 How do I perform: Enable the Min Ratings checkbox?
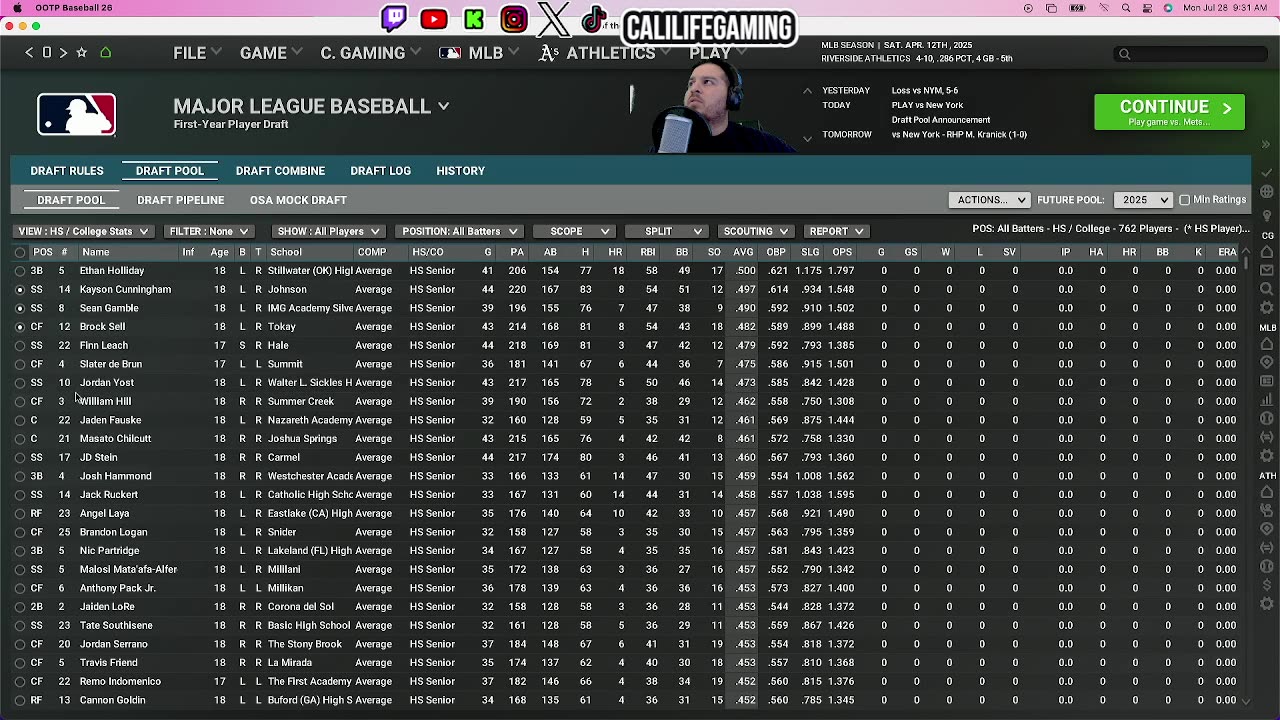tap(1185, 200)
